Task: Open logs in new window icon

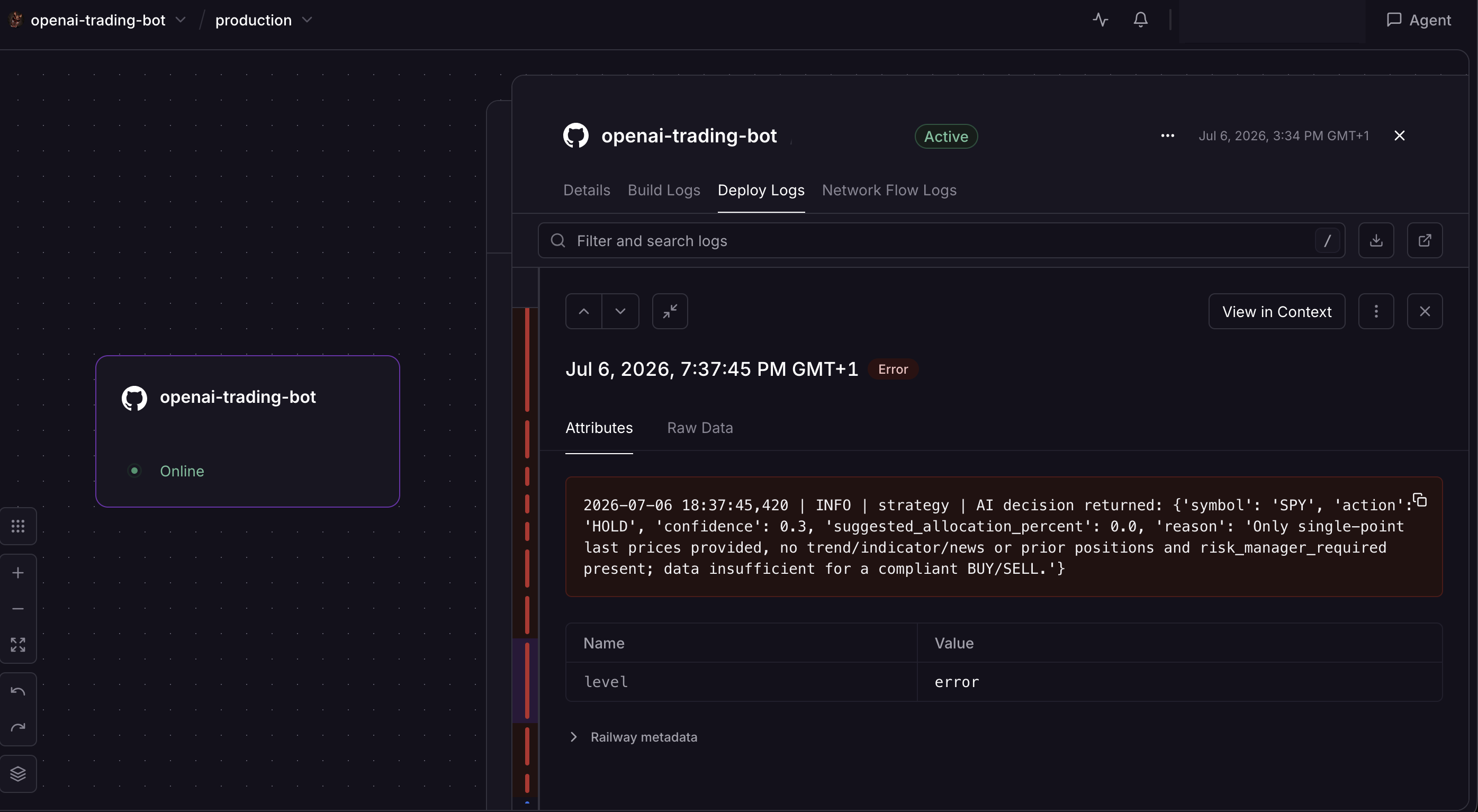Action: click(1424, 240)
